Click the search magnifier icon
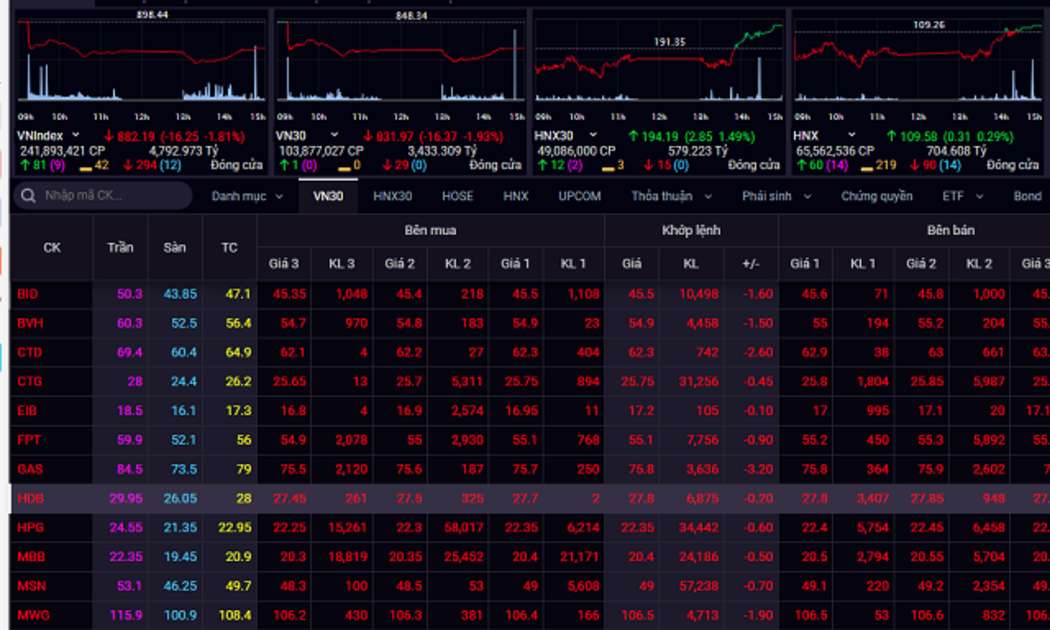This screenshot has height=630, width=1050. coord(28,196)
